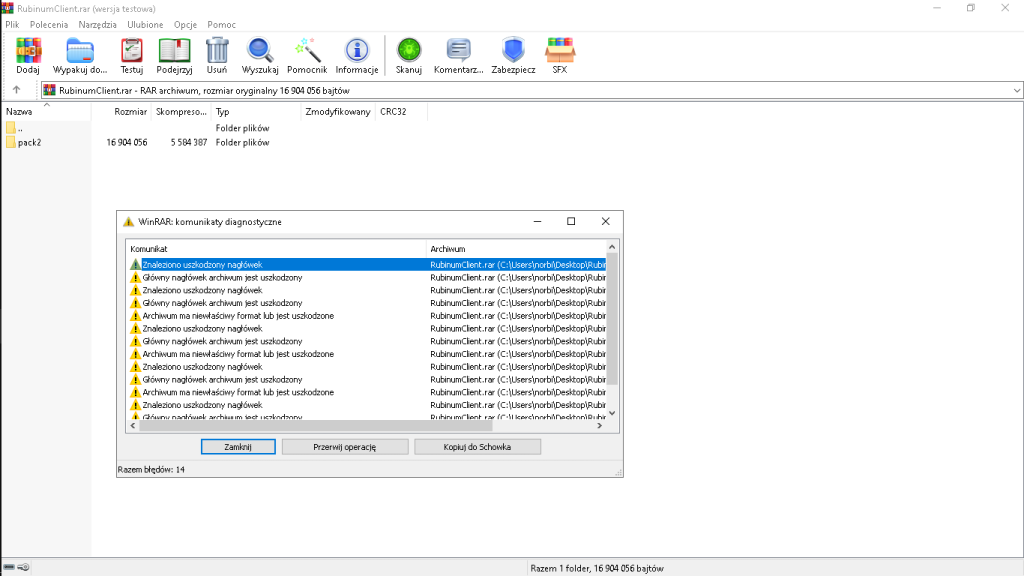
Task: Click the horizontal scrollbar thumb in dialog
Action: click(x=315, y=426)
